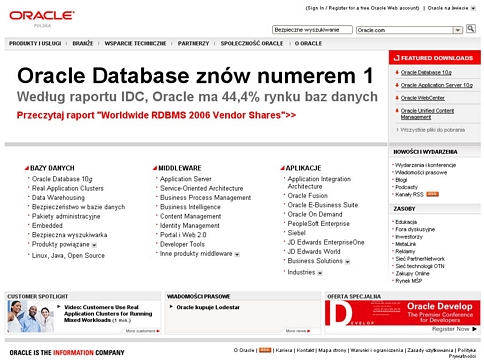Open Oracle E-Business Suite link

[323, 205]
